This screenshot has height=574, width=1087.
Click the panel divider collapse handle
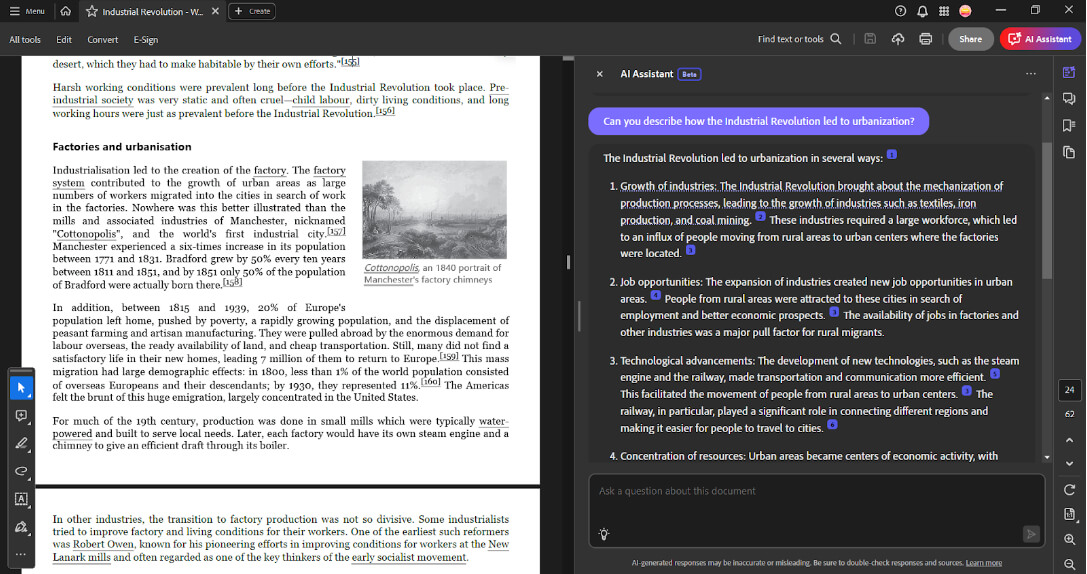(x=568, y=262)
